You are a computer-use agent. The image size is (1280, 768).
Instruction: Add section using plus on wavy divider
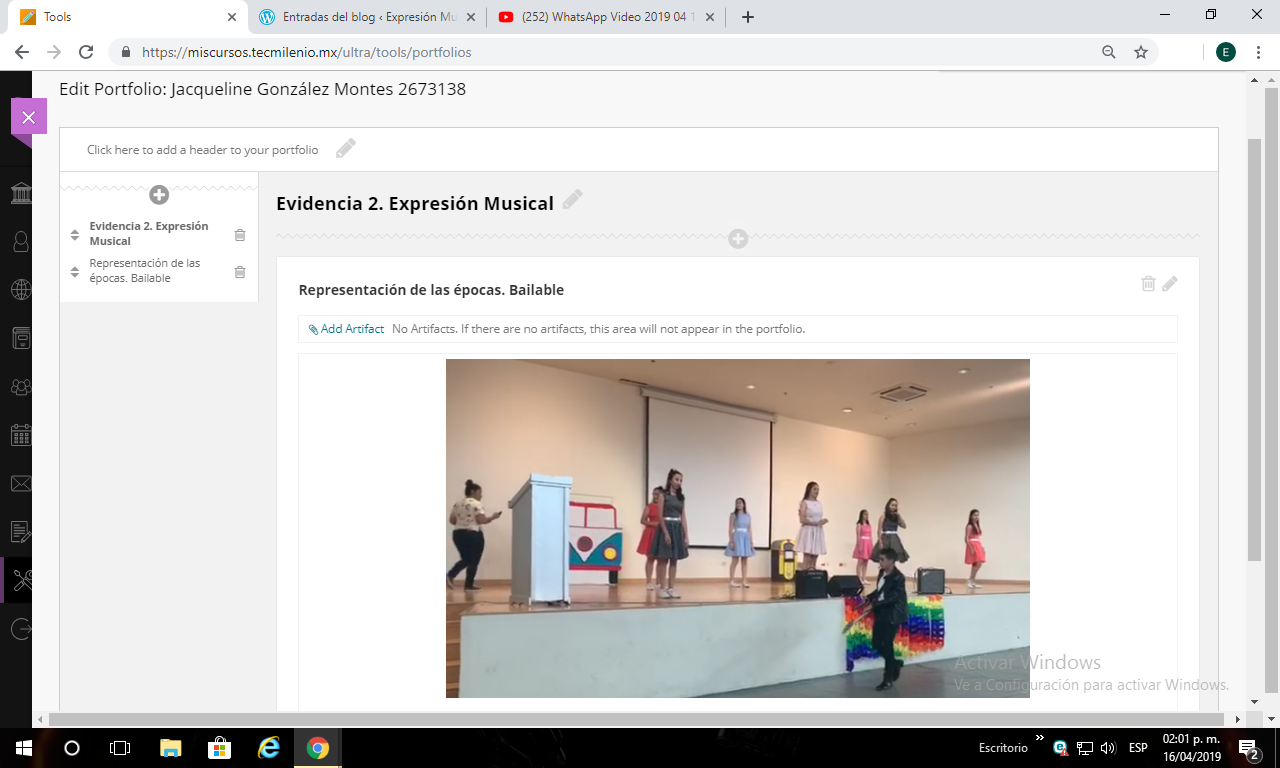[x=738, y=239]
